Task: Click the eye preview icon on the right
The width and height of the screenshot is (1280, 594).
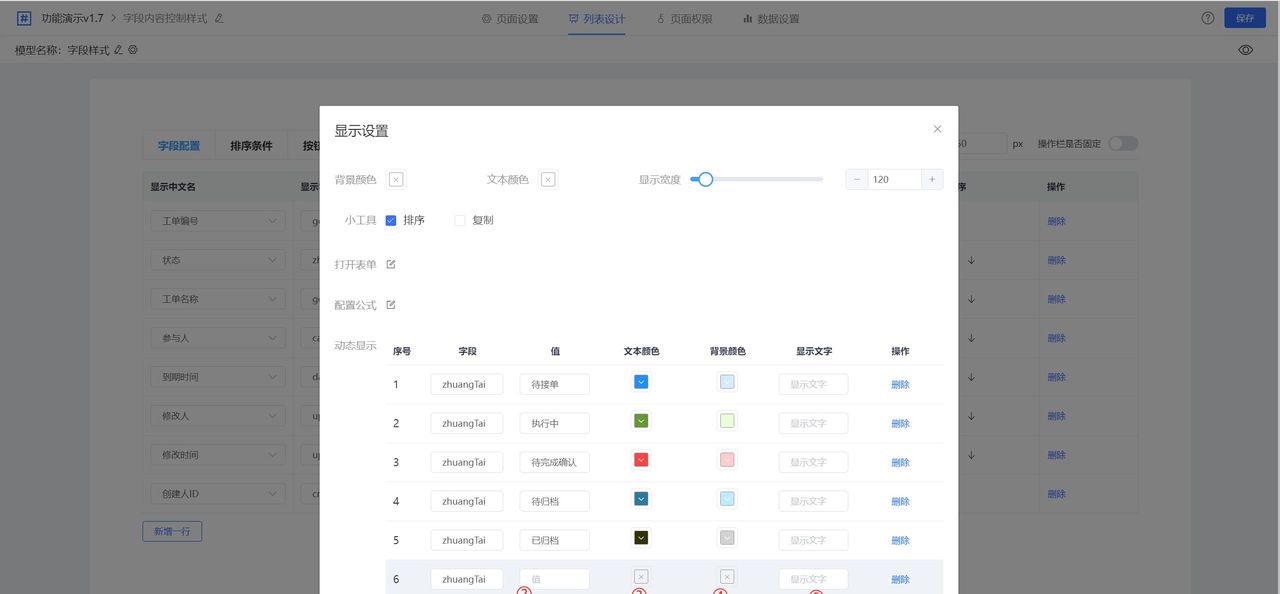Action: coord(1245,48)
